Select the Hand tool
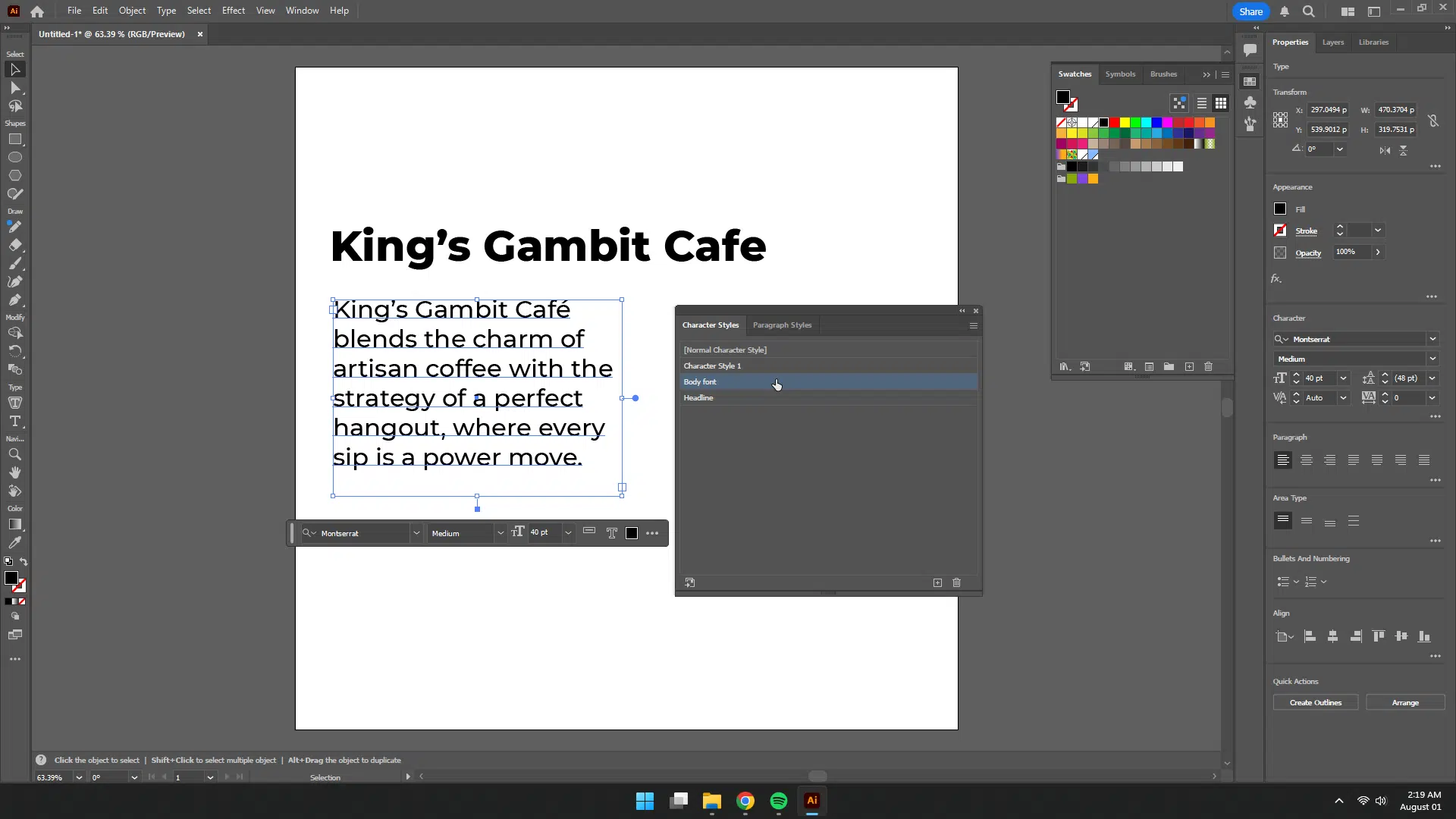The width and height of the screenshot is (1456, 819). [14, 472]
